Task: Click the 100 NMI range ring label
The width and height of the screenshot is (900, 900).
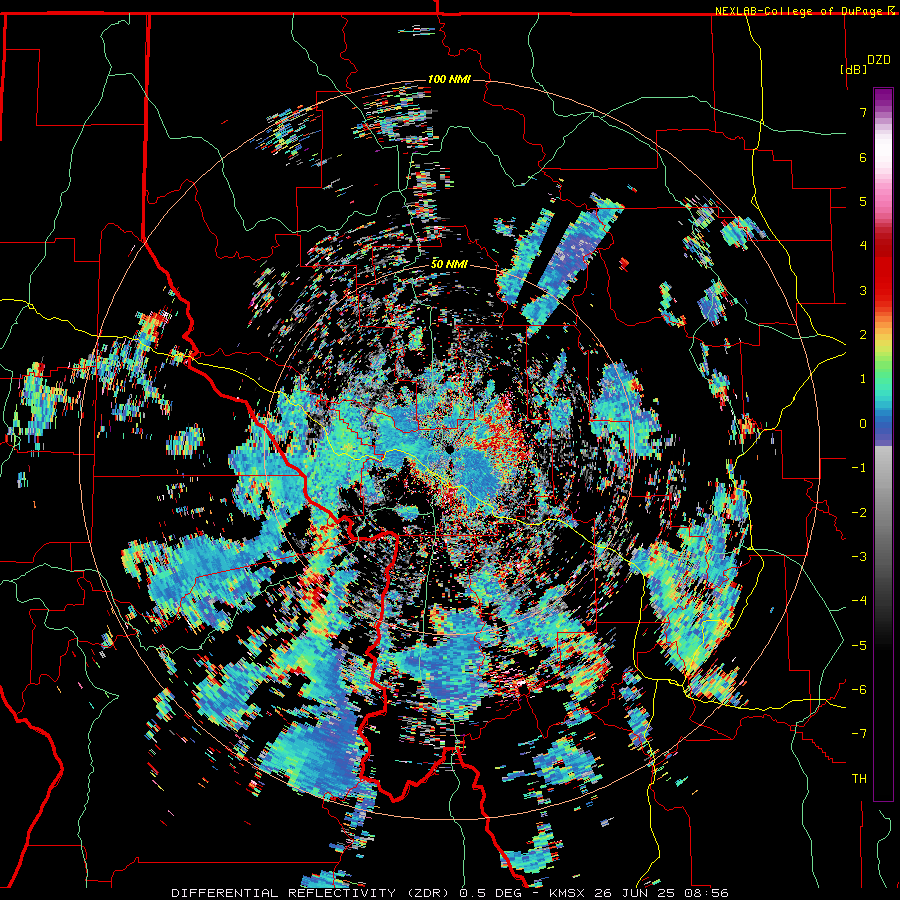Action: click(x=449, y=79)
